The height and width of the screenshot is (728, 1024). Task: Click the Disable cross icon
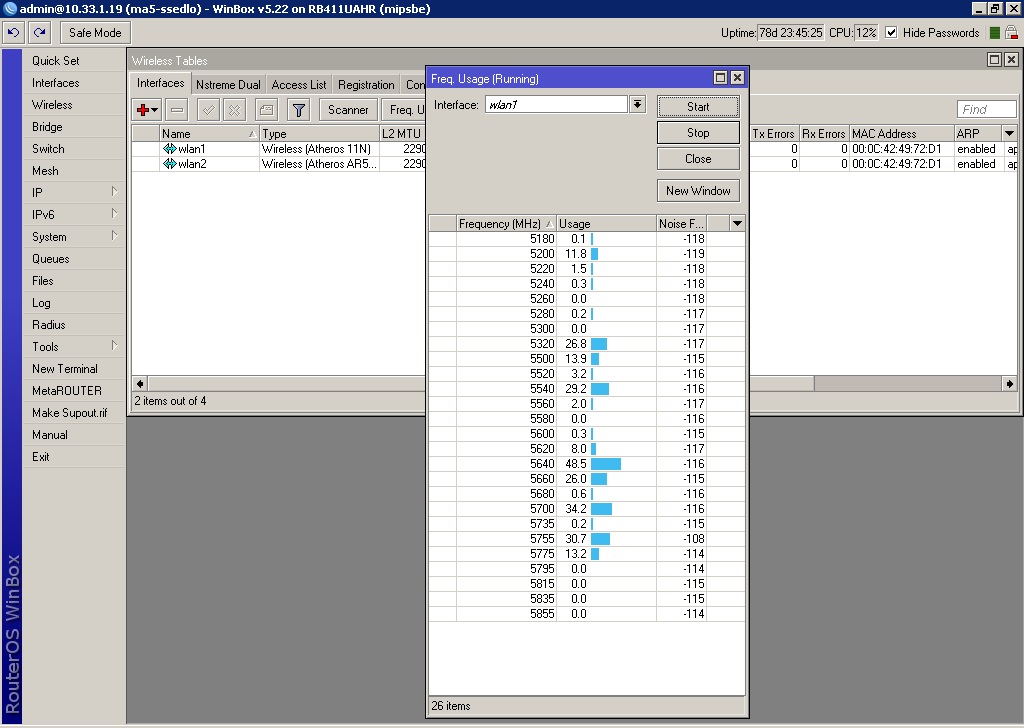tap(234, 110)
